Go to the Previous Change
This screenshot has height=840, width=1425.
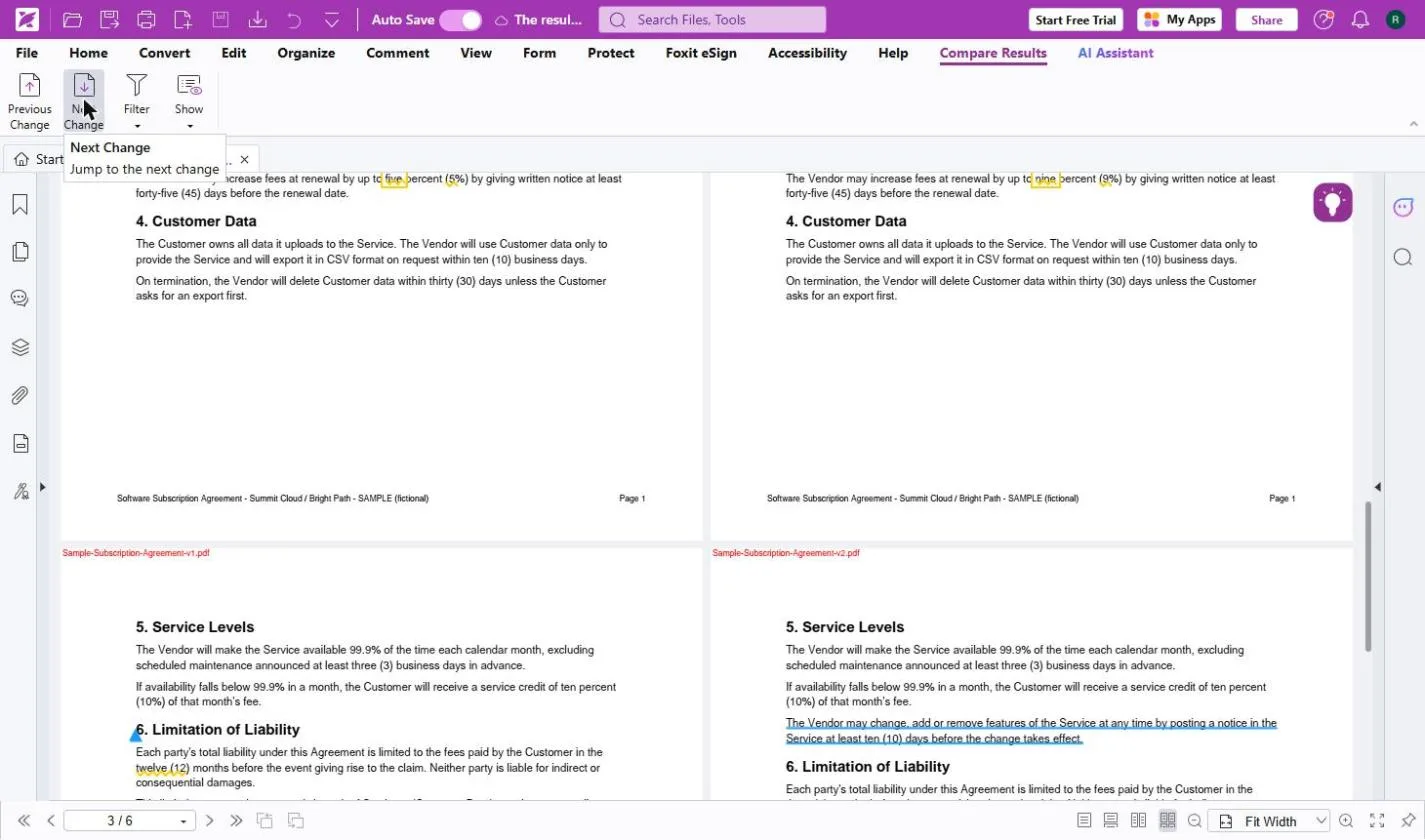click(x=30, y=101)
